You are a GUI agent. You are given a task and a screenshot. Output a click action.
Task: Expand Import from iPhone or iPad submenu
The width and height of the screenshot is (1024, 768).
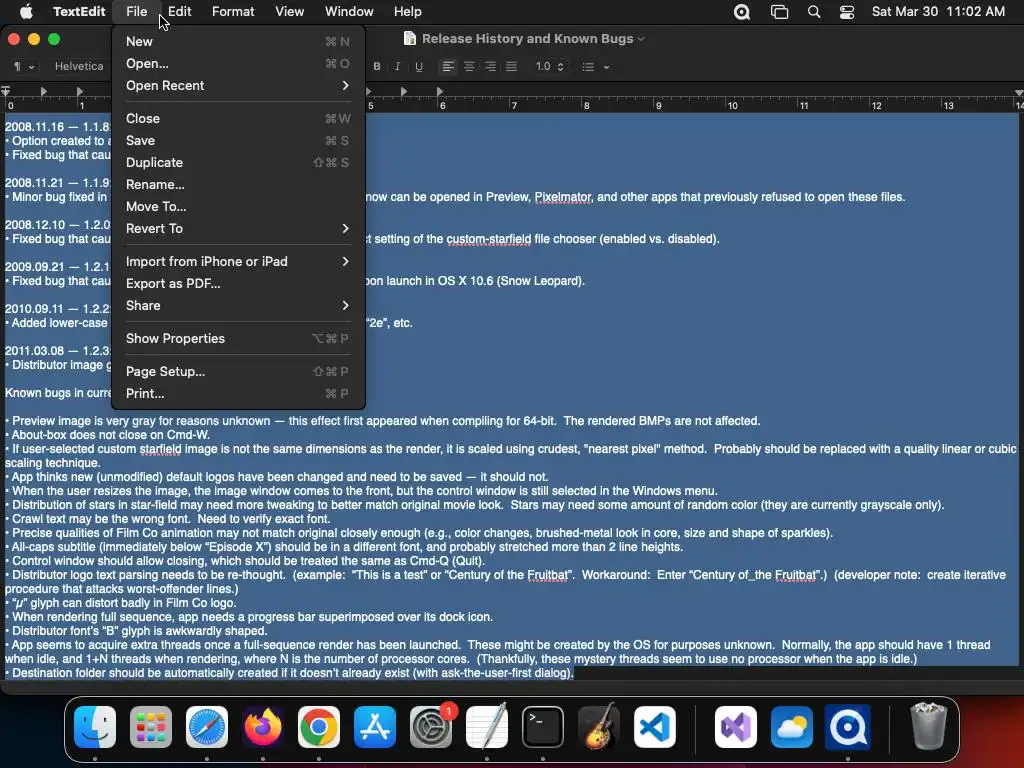coord(238,261)
